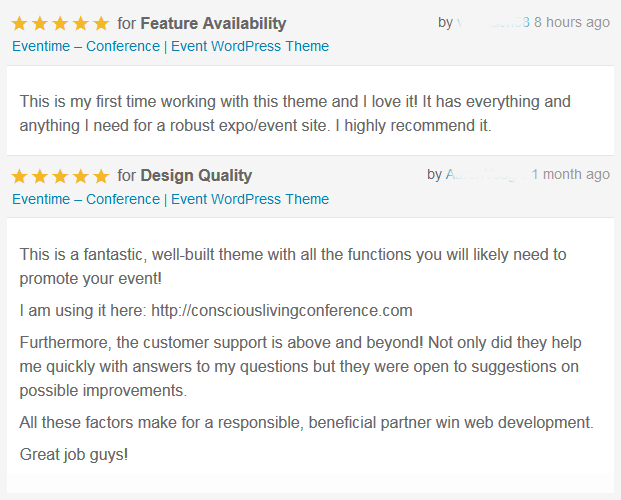
Task: Click the fifth star in the Feature Availability rating
Action: (x=101, y=24)
